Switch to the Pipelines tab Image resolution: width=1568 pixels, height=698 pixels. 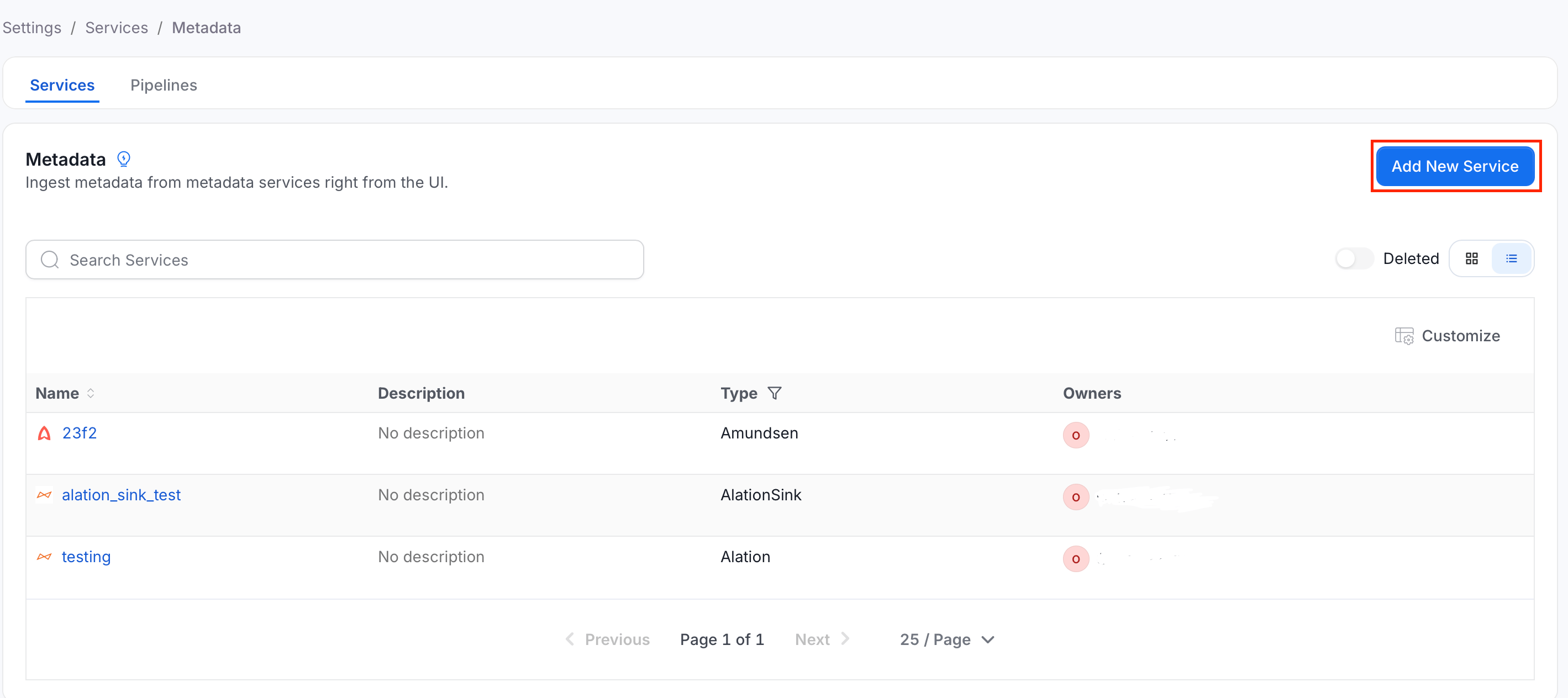[164, 85]
